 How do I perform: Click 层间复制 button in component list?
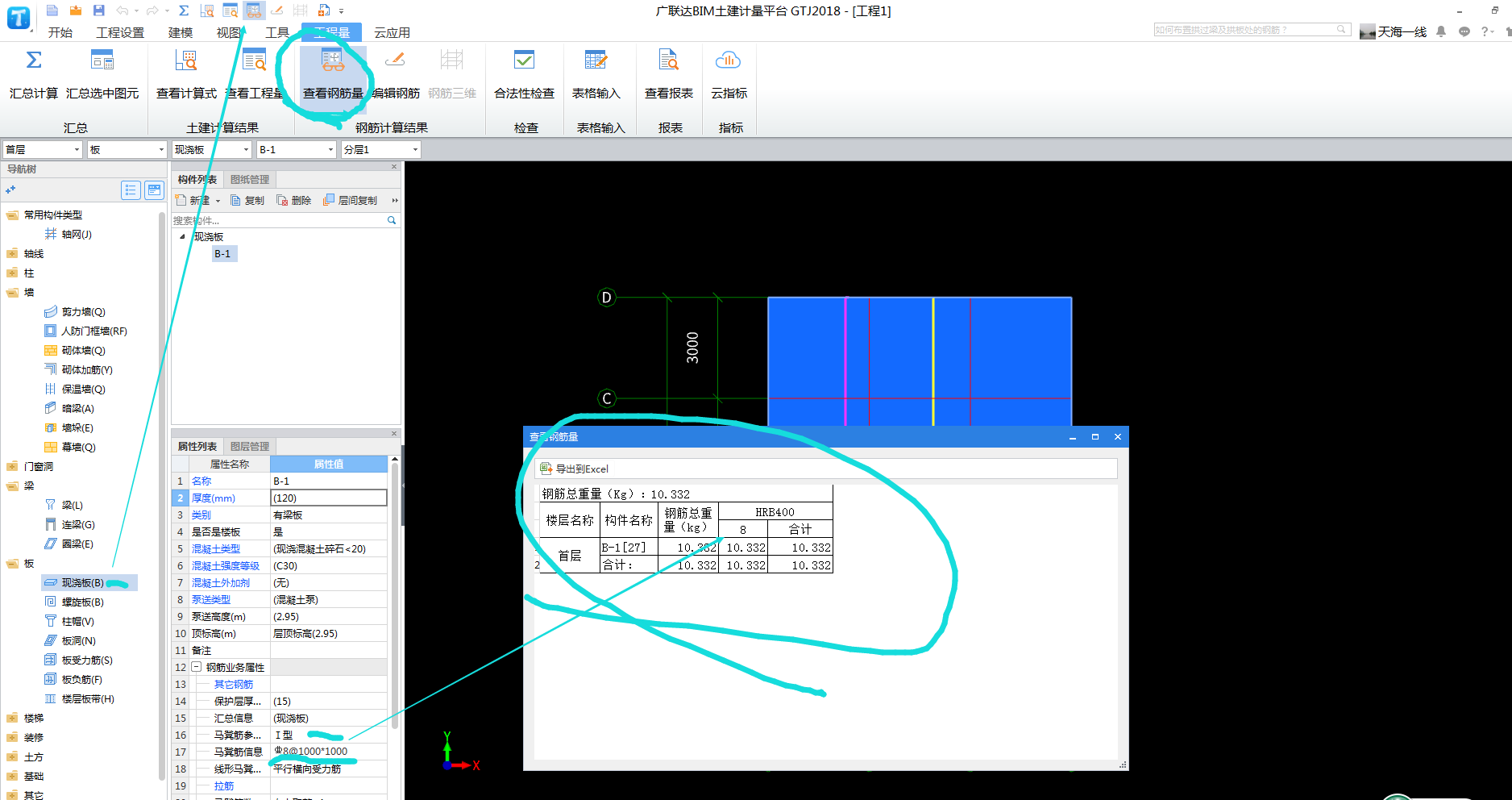[351, 201]
